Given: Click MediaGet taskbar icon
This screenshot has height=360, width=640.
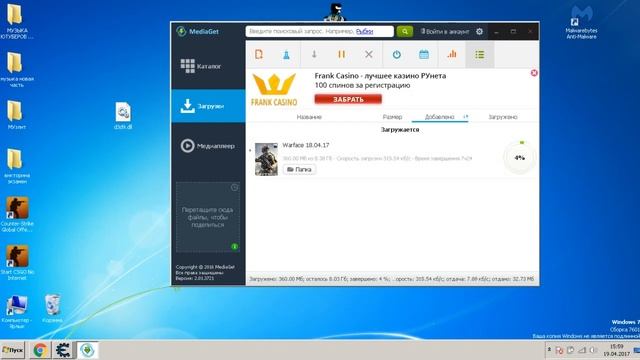Looking at the screenshot, I should 87,350.
